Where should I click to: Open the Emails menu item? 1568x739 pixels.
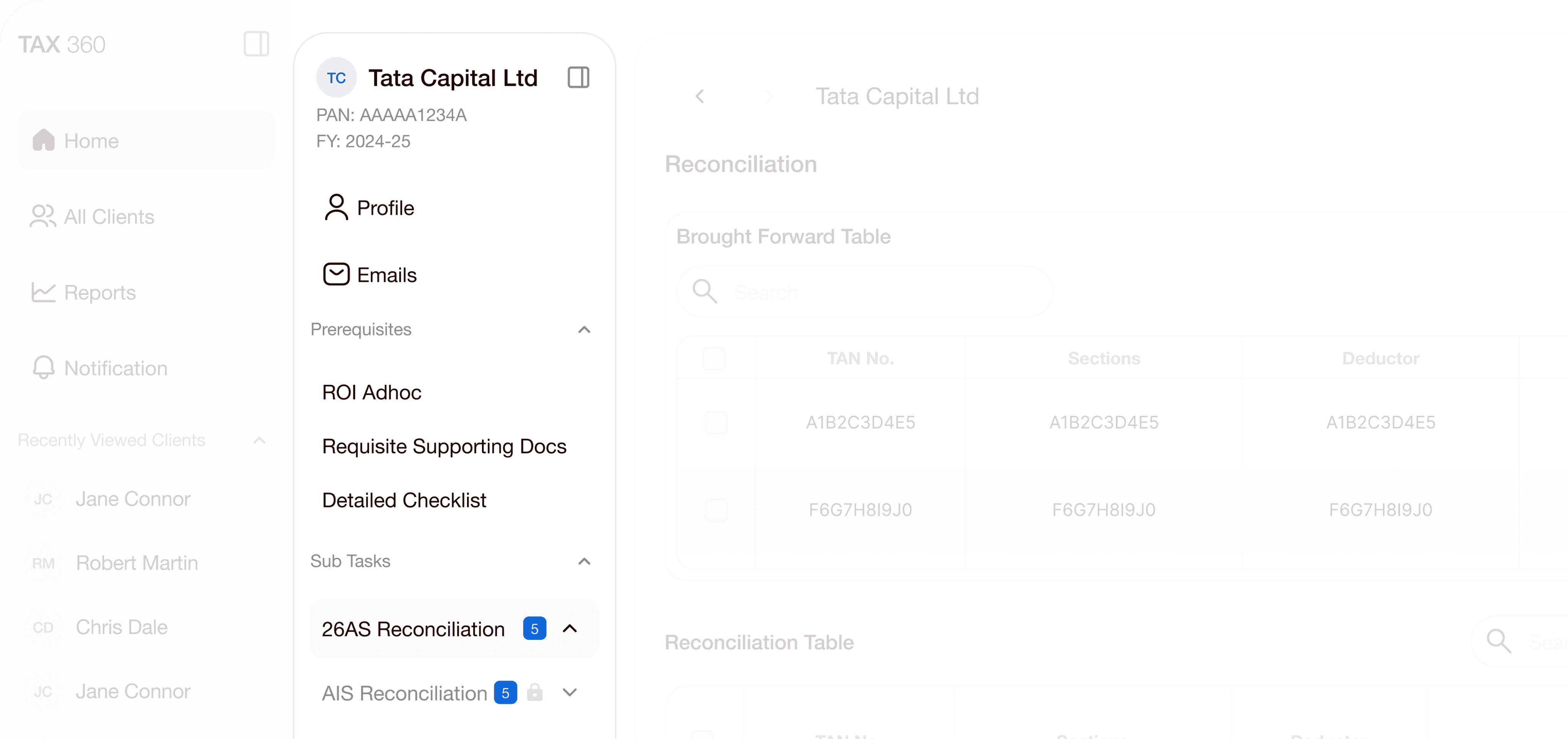386,275
